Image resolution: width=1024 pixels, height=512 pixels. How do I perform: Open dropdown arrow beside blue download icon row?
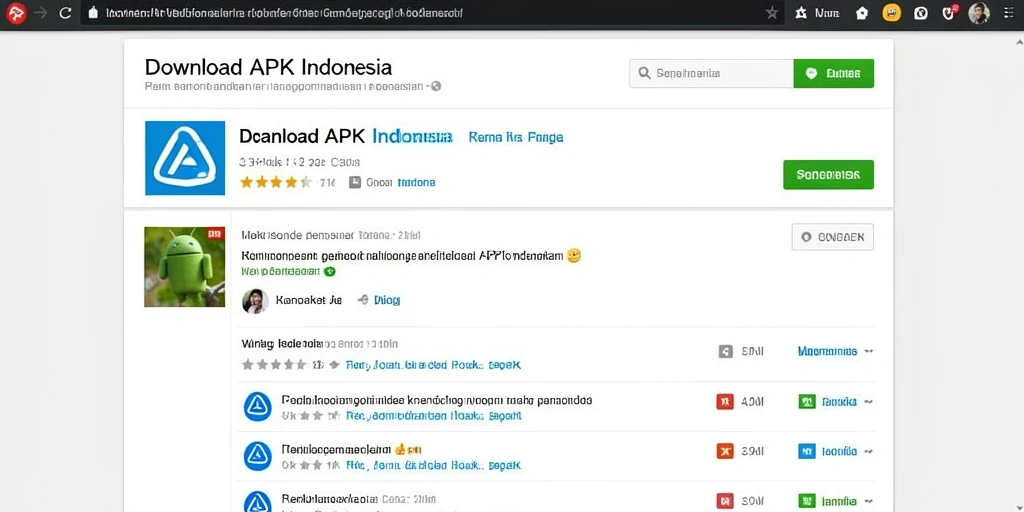click(x=869, y=451)
